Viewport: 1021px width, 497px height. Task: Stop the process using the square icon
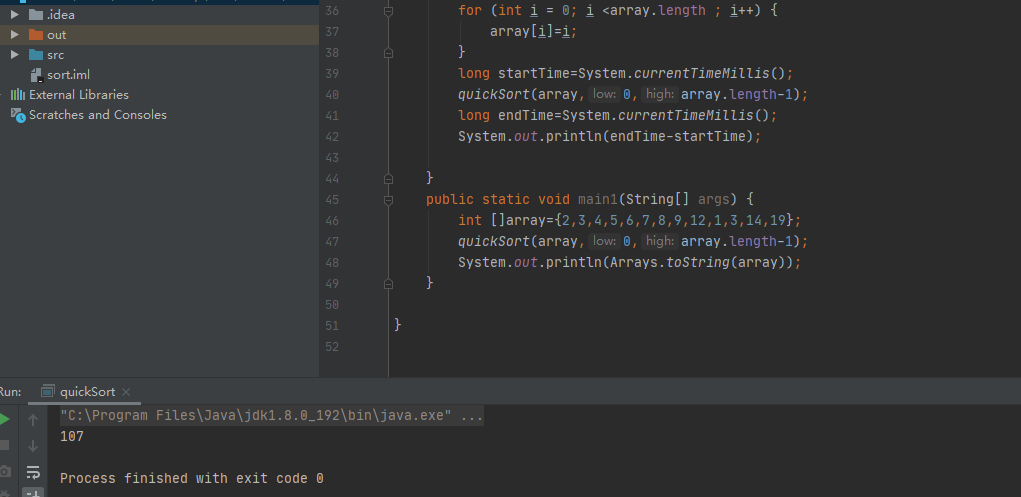click(4, 446)
